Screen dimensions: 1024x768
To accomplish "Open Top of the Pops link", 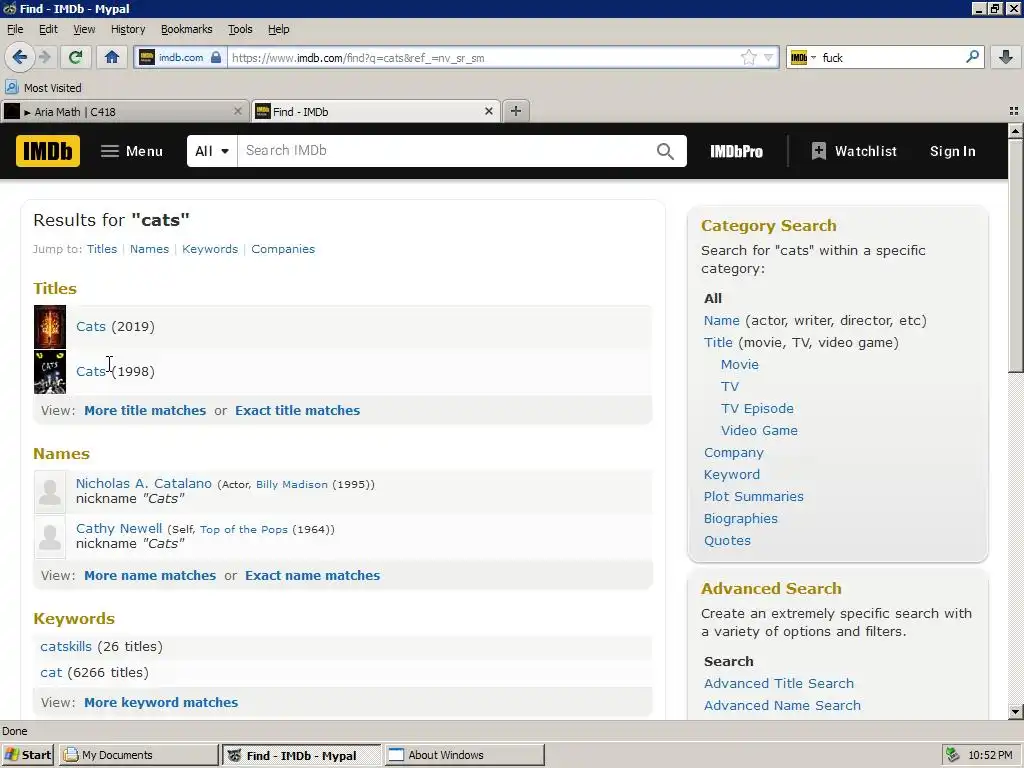I will (244, 530).
